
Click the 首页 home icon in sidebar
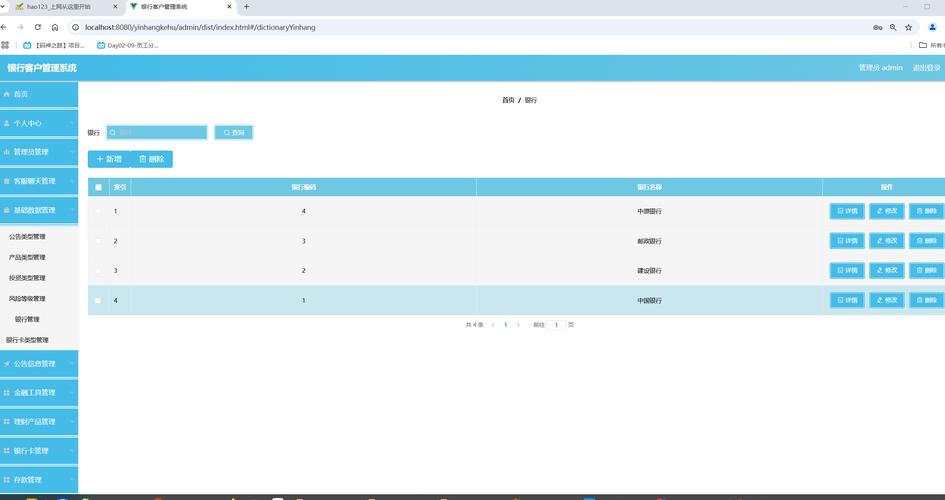coord(7,94)
